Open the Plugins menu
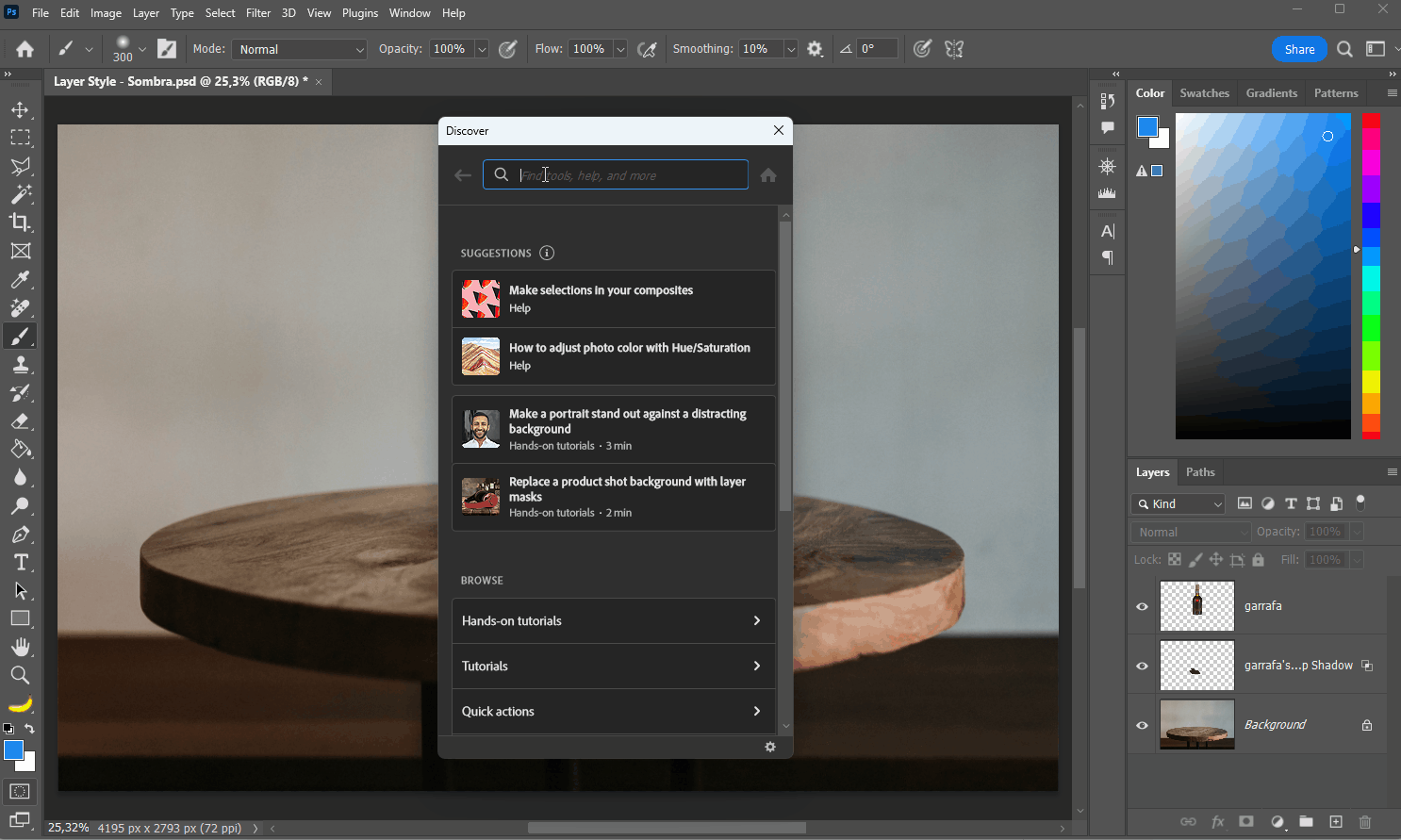This screenshot has height=840, width=1401. 360,13
